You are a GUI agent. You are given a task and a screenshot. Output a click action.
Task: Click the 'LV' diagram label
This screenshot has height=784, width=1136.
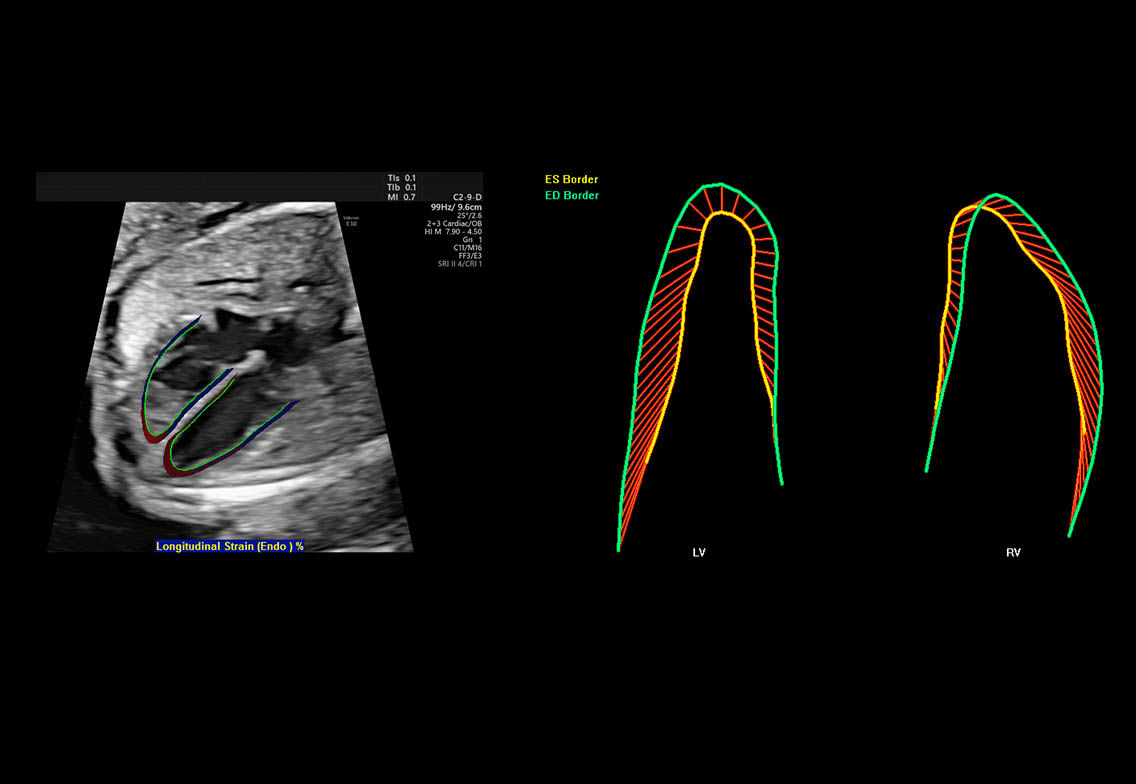point(699,553)
